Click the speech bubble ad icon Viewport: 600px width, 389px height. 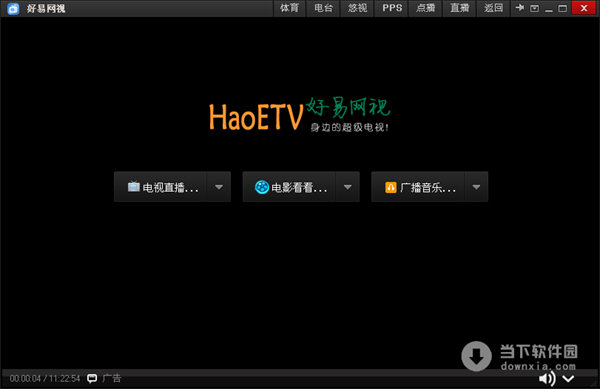tap(92, 379)
